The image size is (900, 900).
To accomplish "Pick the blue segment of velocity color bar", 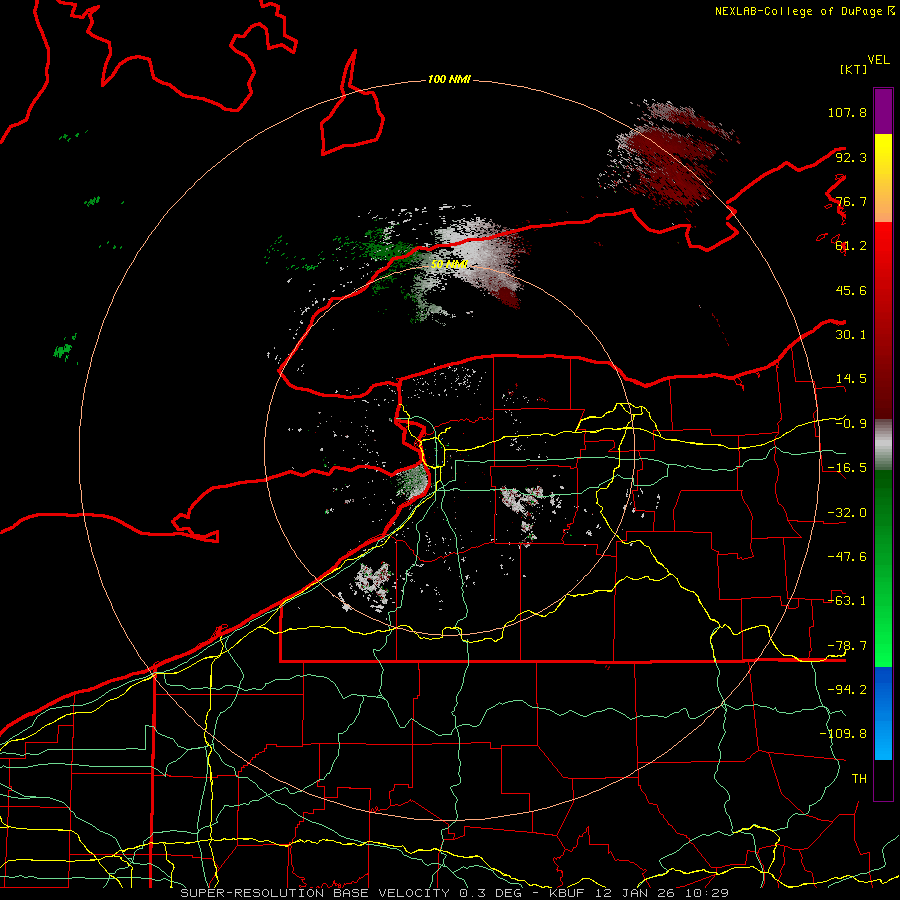I will pyautogui.click(x=883, y=713).
